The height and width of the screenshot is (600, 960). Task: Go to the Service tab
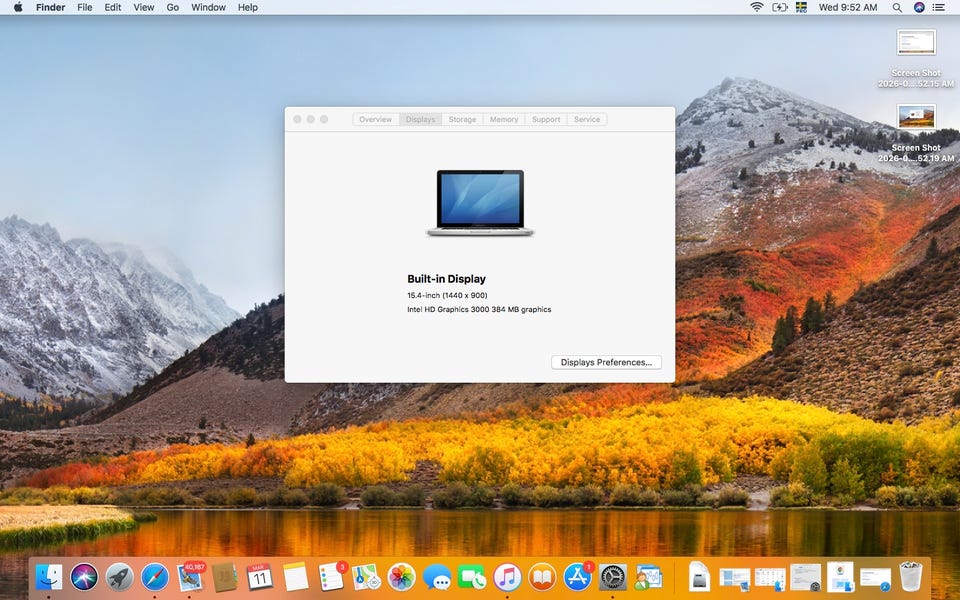pyautogui.click(x=587, y=119)
